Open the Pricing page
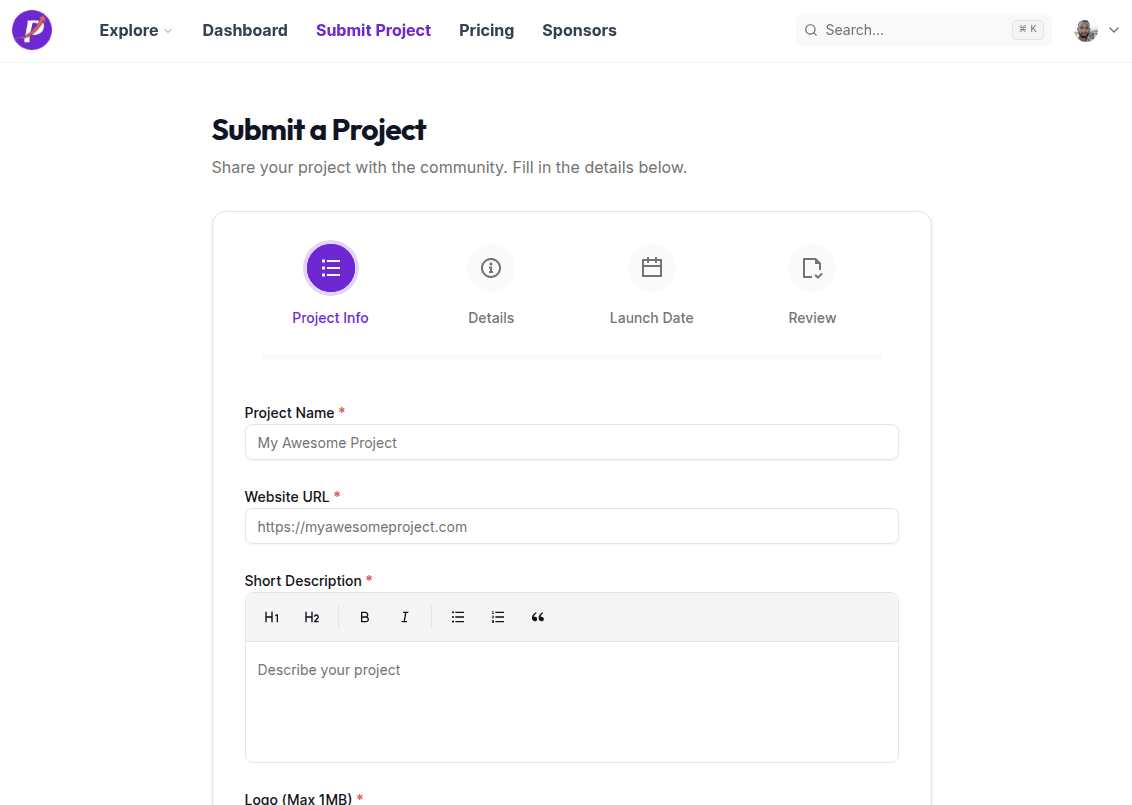 [x=486, y=30]
